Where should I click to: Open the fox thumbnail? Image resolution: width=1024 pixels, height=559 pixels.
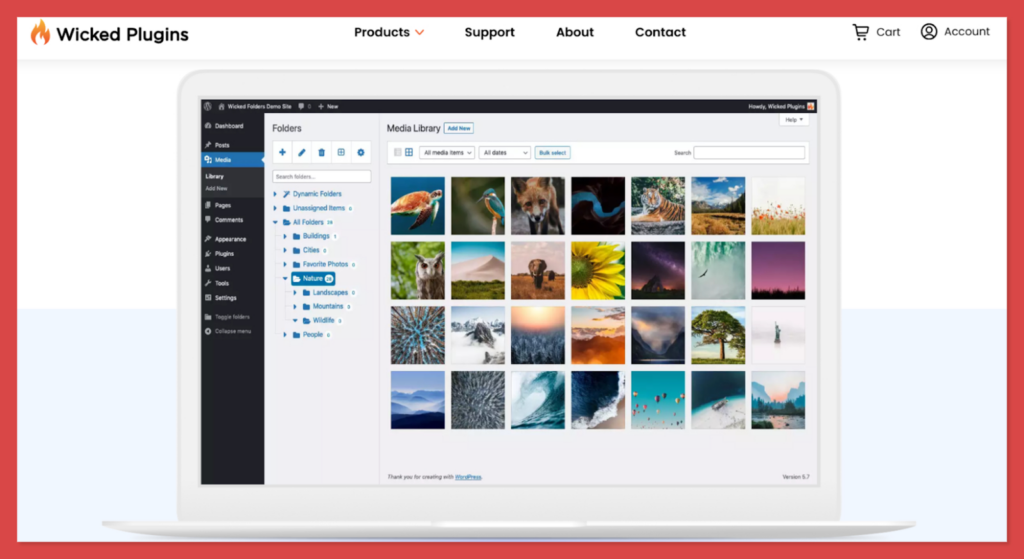coord(538,206)
